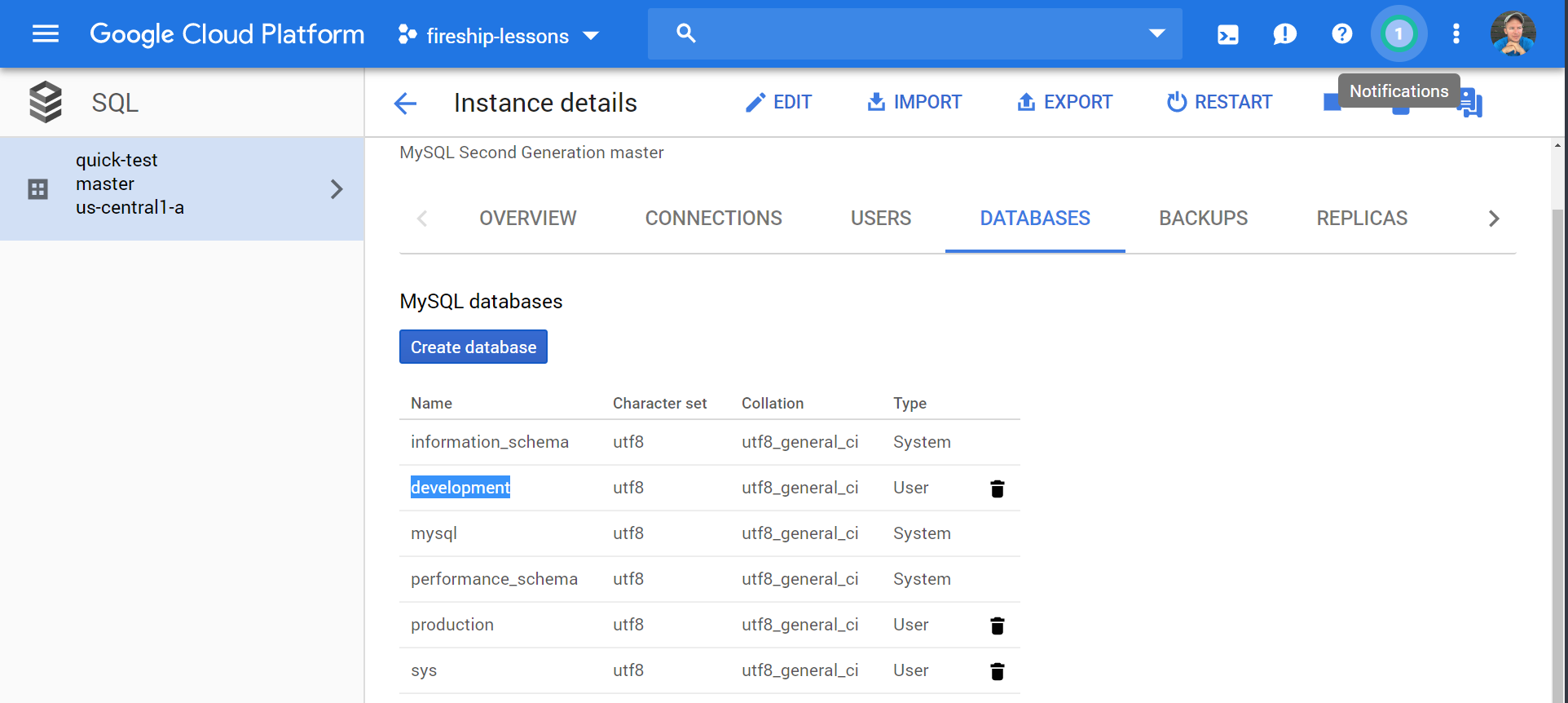Switch to the USERS tab
This screenshot has height=703, width=1568.
point(880,219)
